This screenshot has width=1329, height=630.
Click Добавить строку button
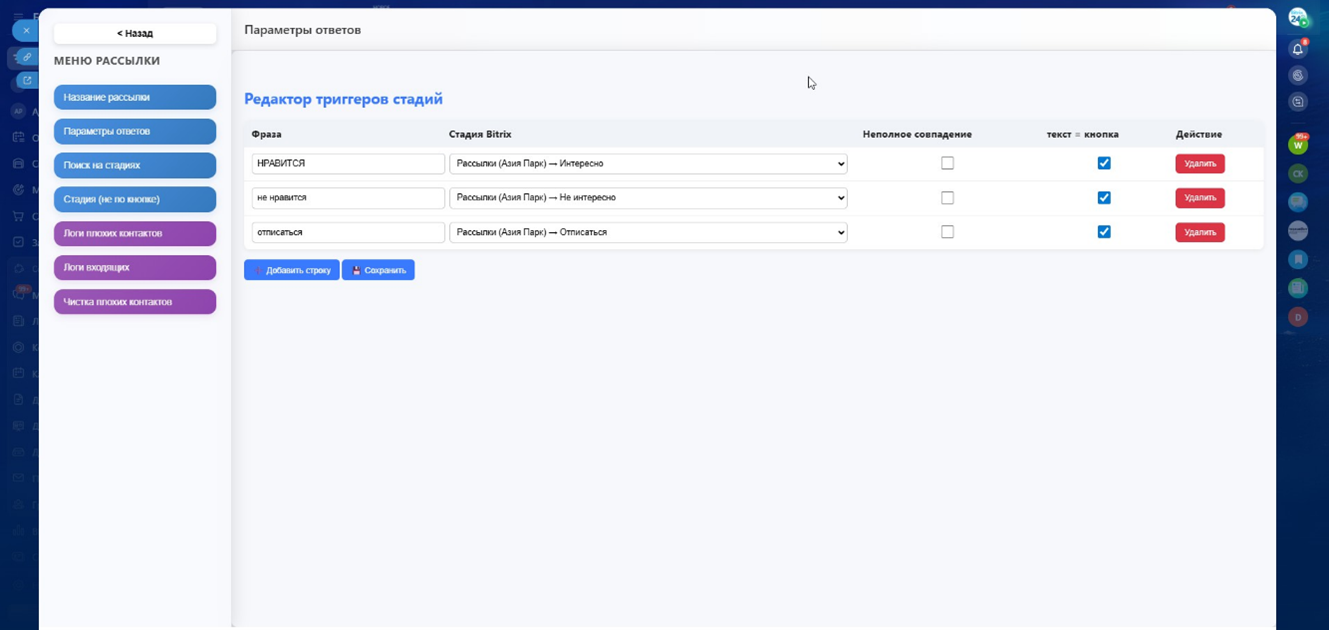(x=292, y=270)
